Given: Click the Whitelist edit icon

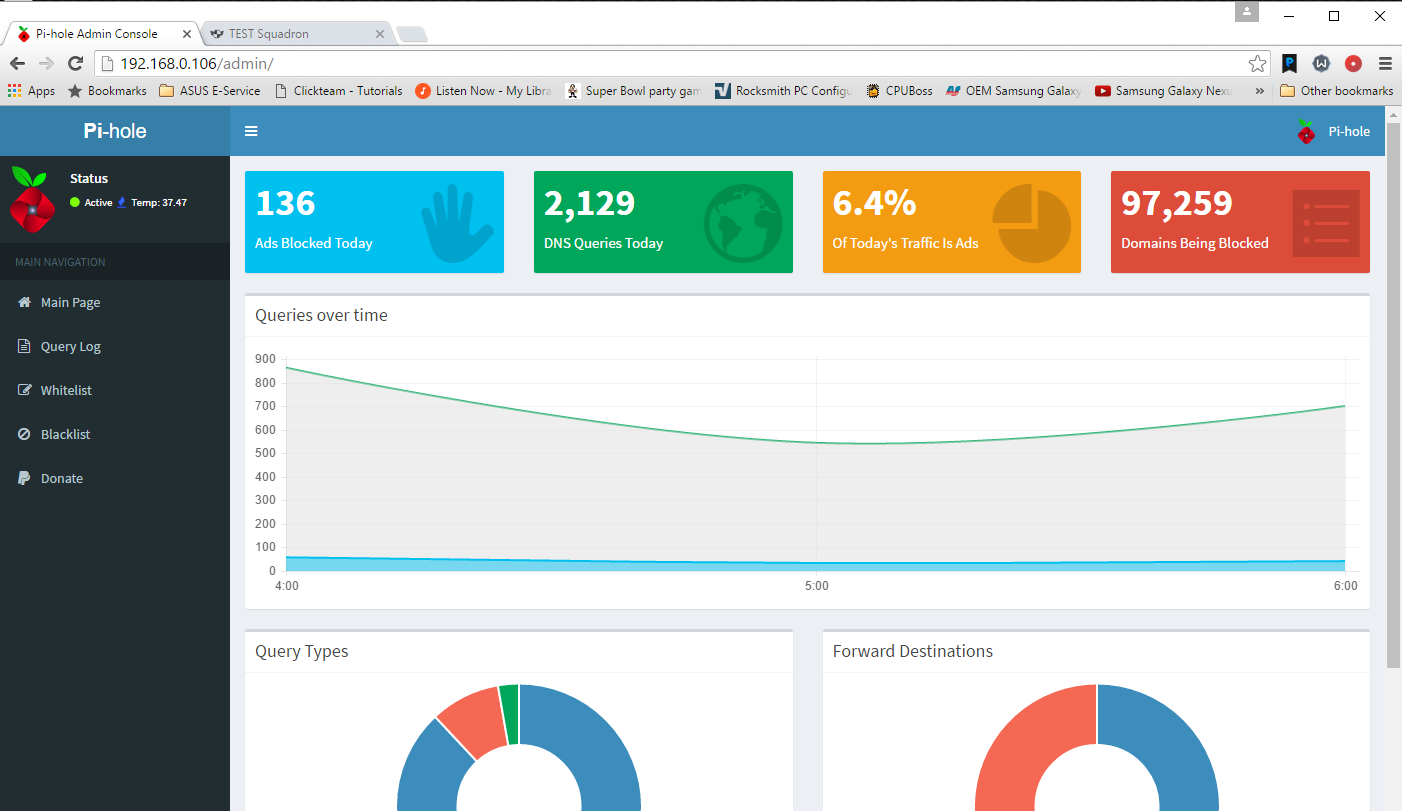Looking at the screenshot, I should tap(25, 390).
